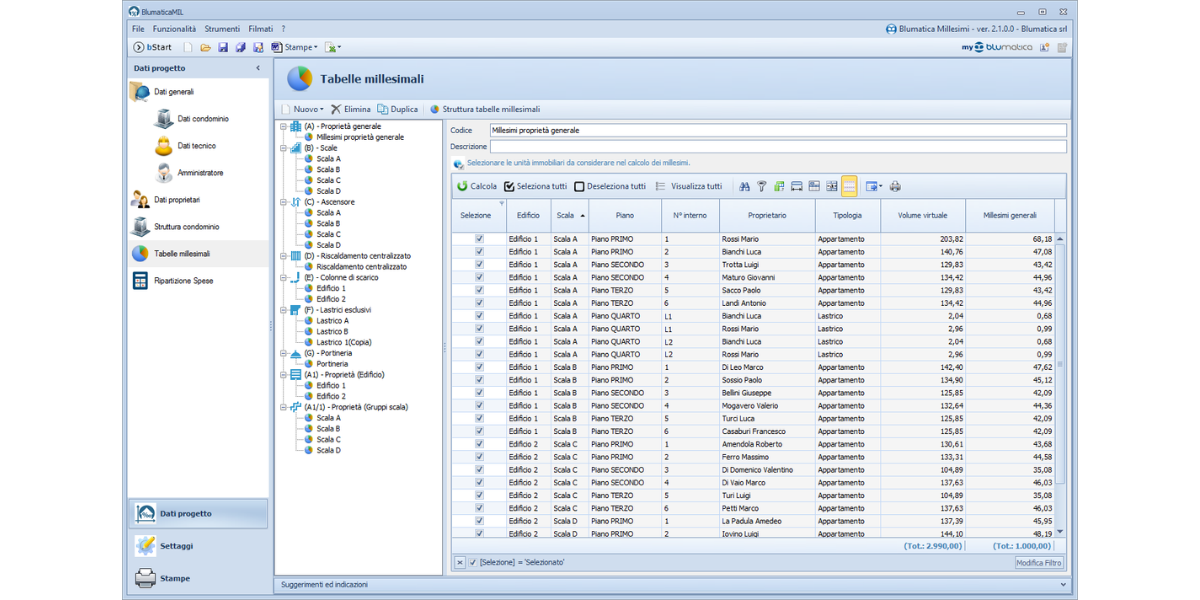Click the table's vertical scrollbar down arrow
The width and height of the screenshot is (1200, 600).
pos(1060,532)
